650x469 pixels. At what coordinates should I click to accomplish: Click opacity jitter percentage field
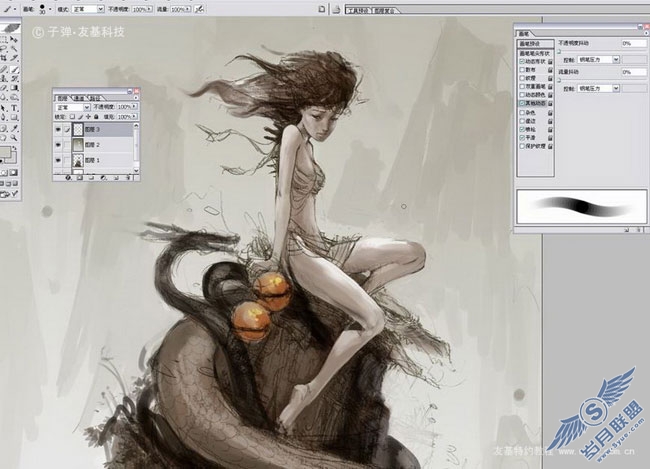pyautogui.click(x=634, y=43)
